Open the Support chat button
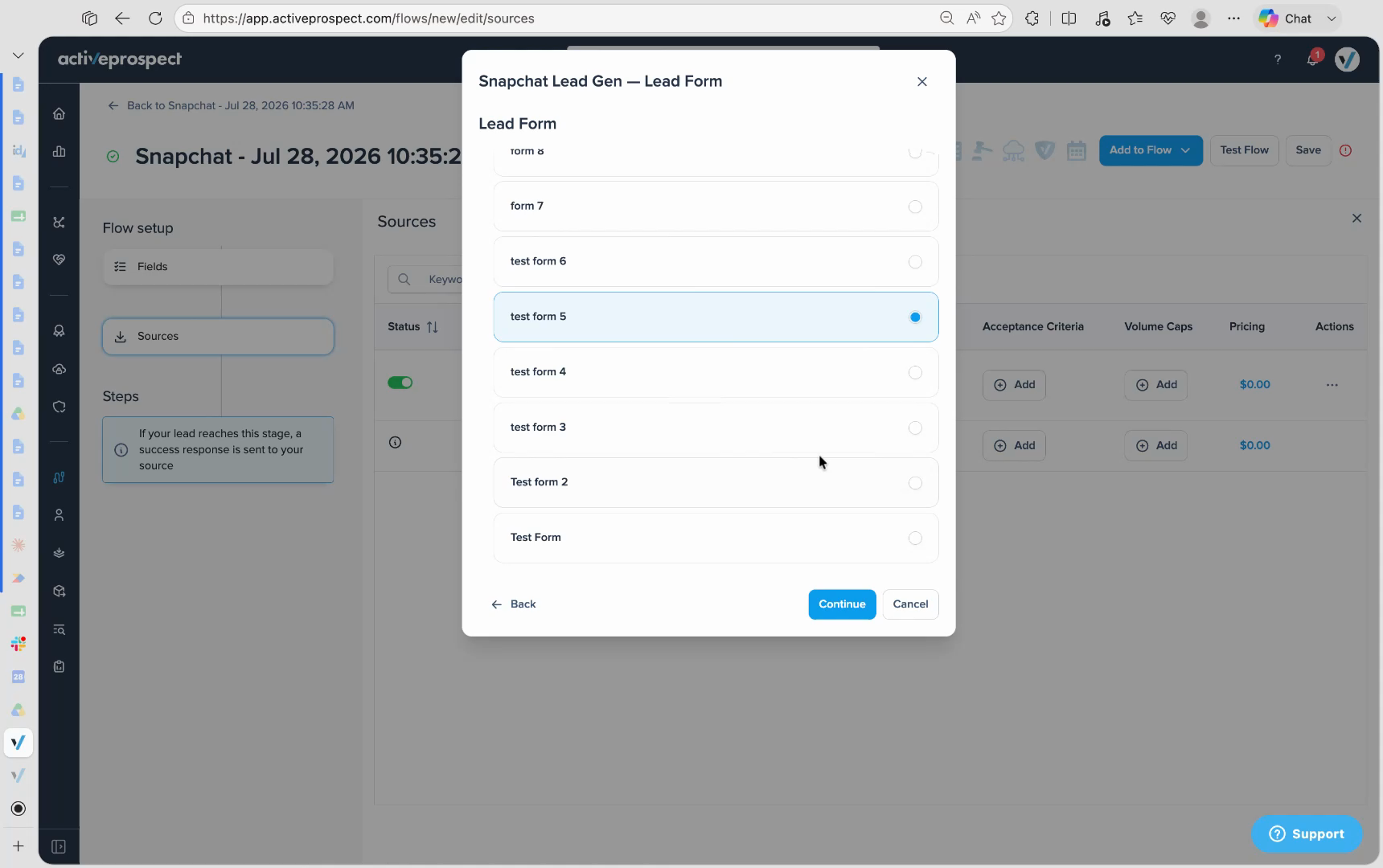The width and height of the screenshot is (1383, 868). point(1307,834)
